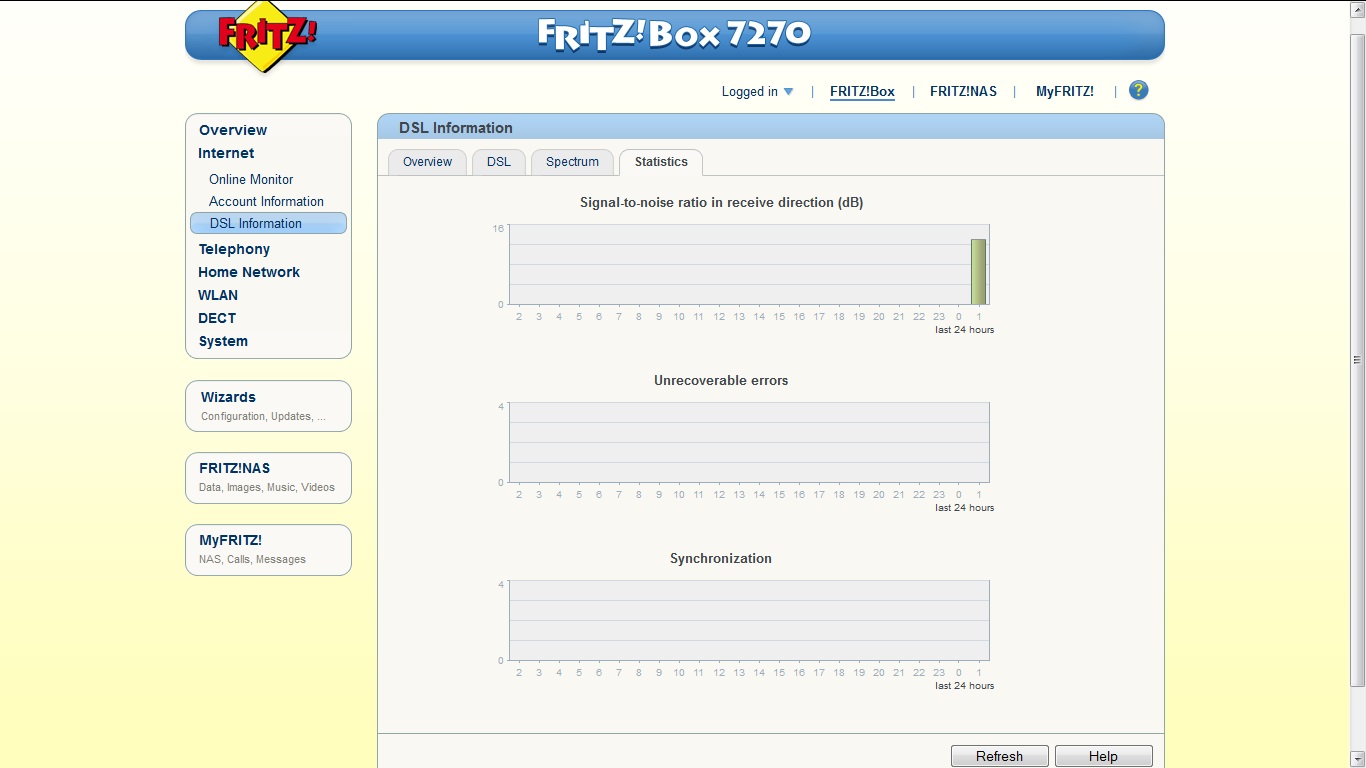
Task: Click the 'Signal-to-noise ratio in receive direction (dB)' heading
Action: point(721,202)
